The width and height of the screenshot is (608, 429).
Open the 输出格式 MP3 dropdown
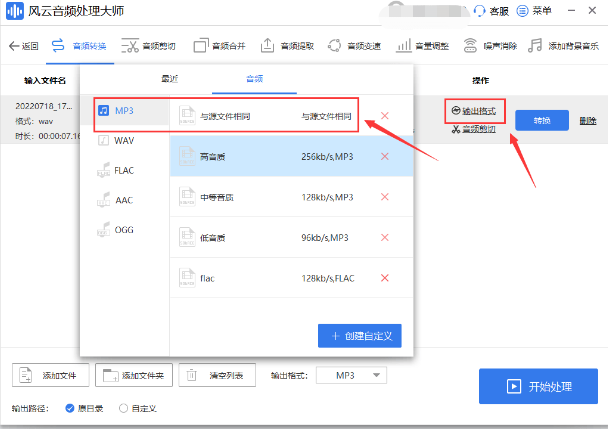(351, 375)
